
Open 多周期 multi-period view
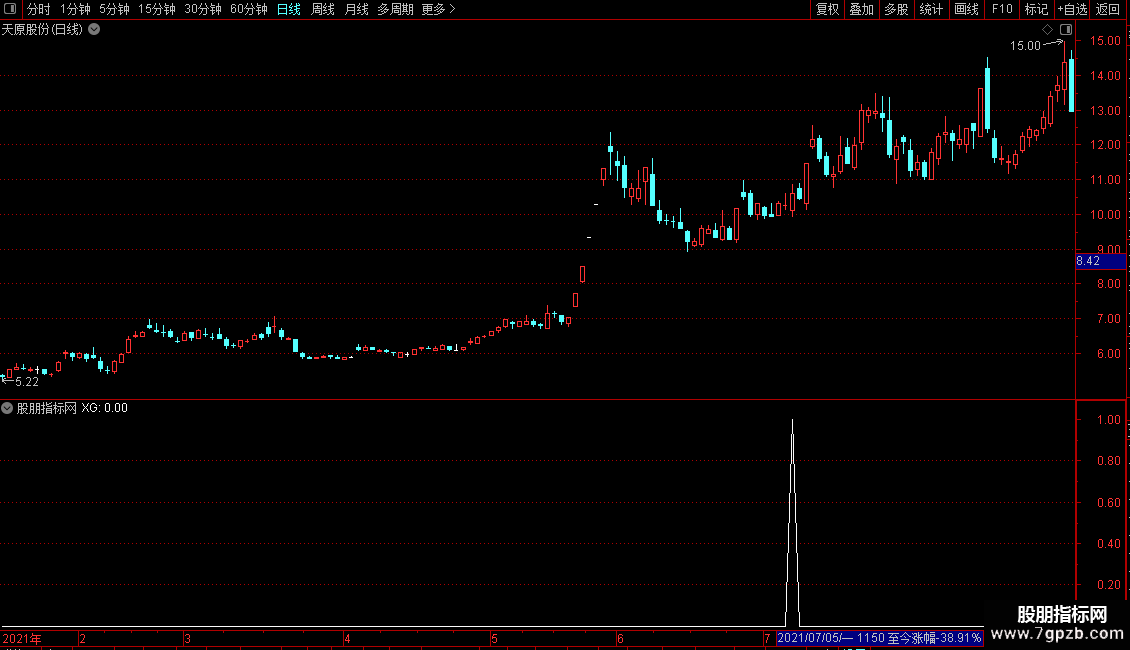[395, 9]
